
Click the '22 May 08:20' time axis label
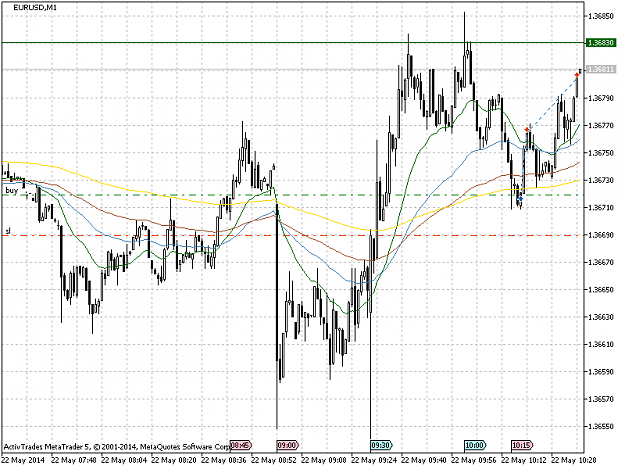click(x=174, y=460)
